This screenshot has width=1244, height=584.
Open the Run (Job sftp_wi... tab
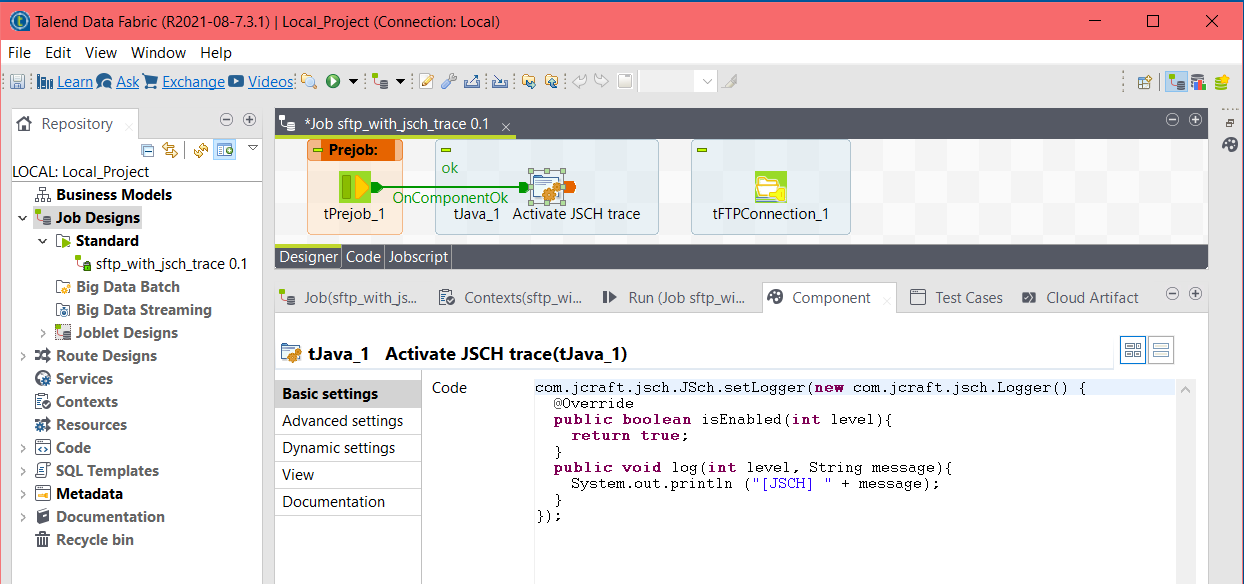click(x=674, y=298)
